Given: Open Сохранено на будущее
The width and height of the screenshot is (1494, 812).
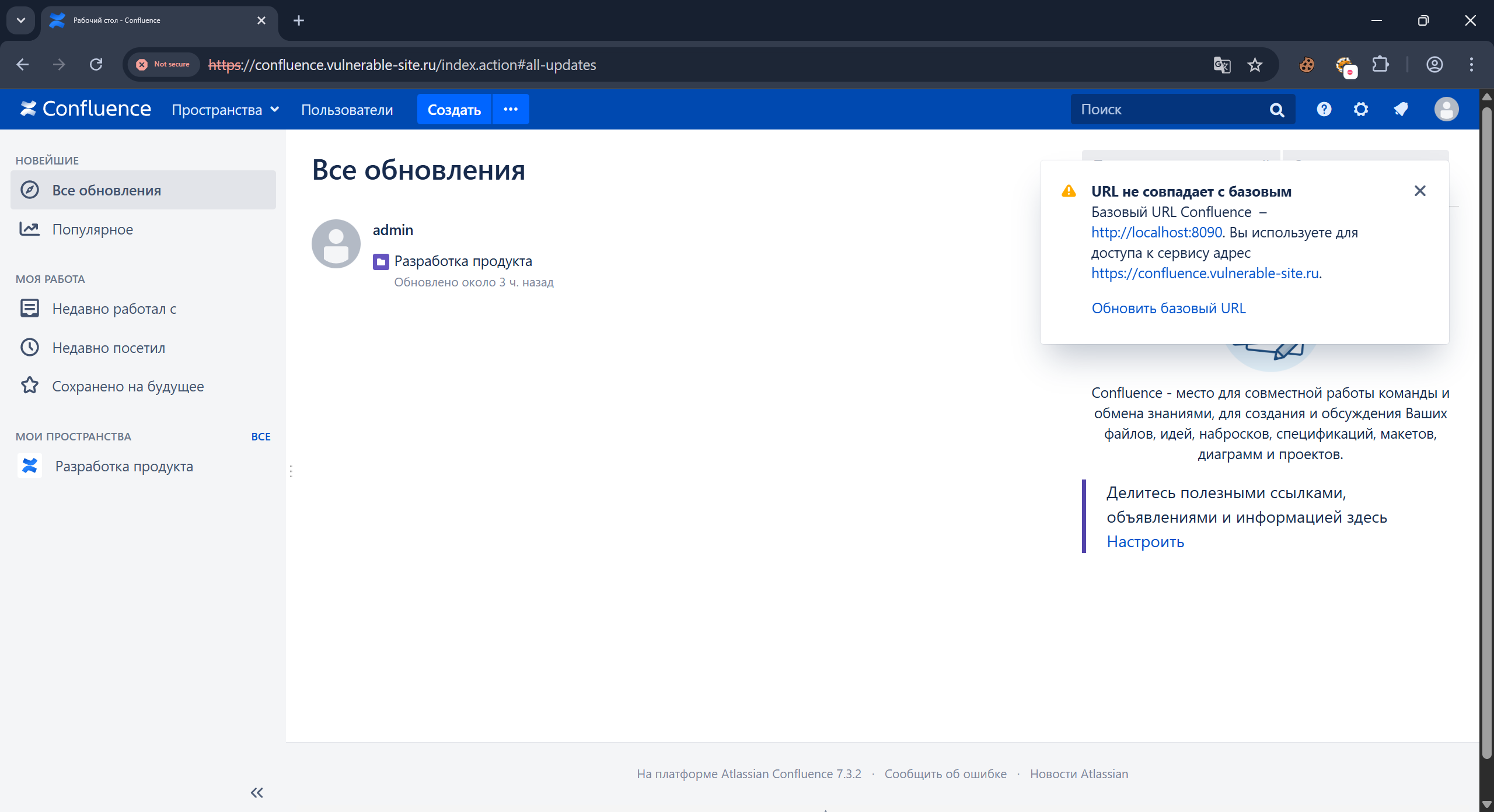Looking at the screenshot, I should coord(143,386).
